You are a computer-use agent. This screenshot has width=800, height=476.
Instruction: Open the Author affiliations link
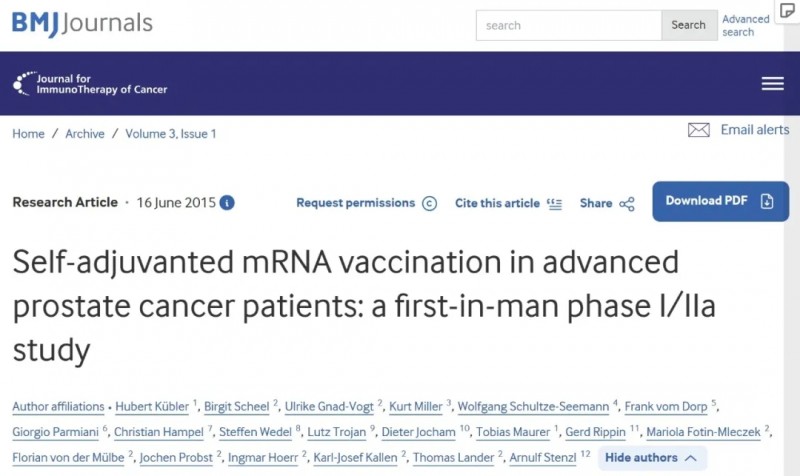pos(58,407)
